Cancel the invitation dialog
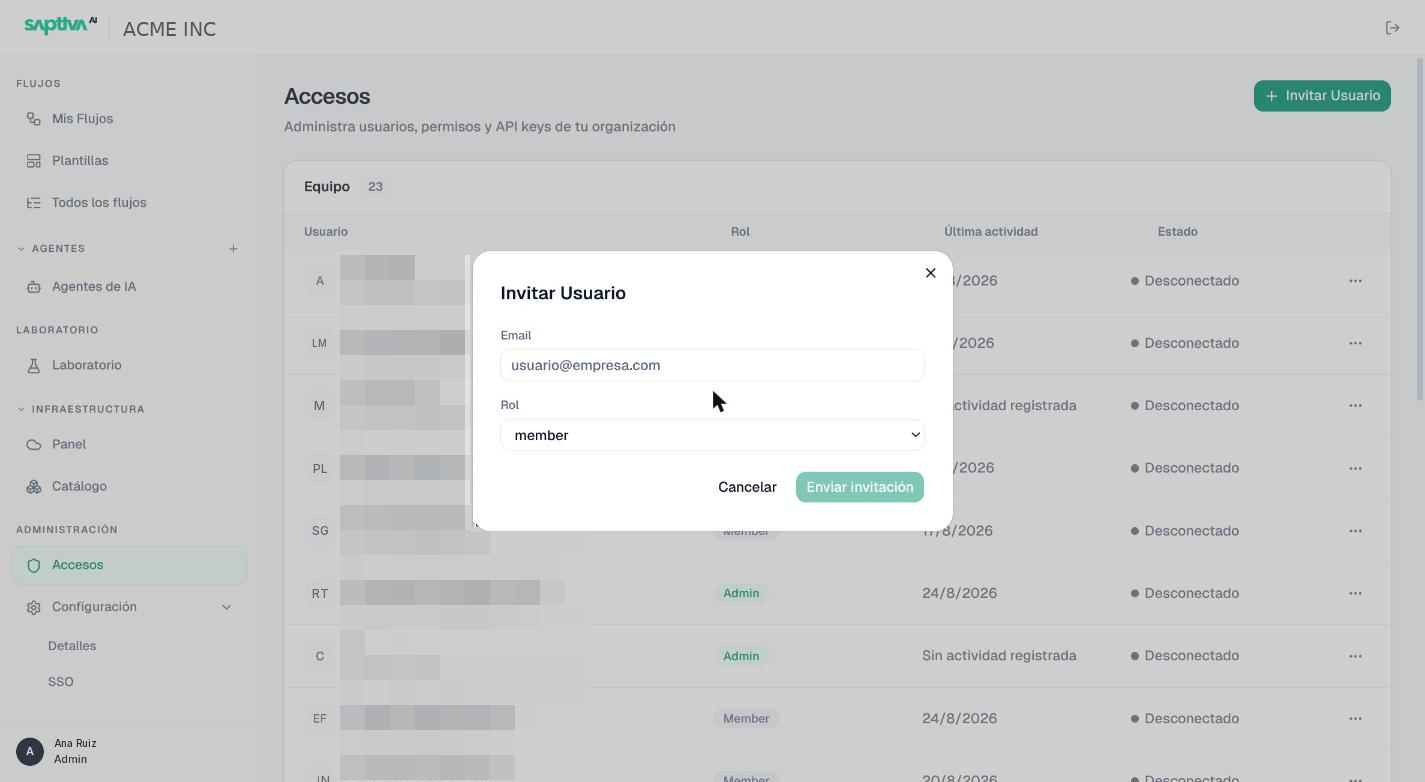 click(747, 487)
